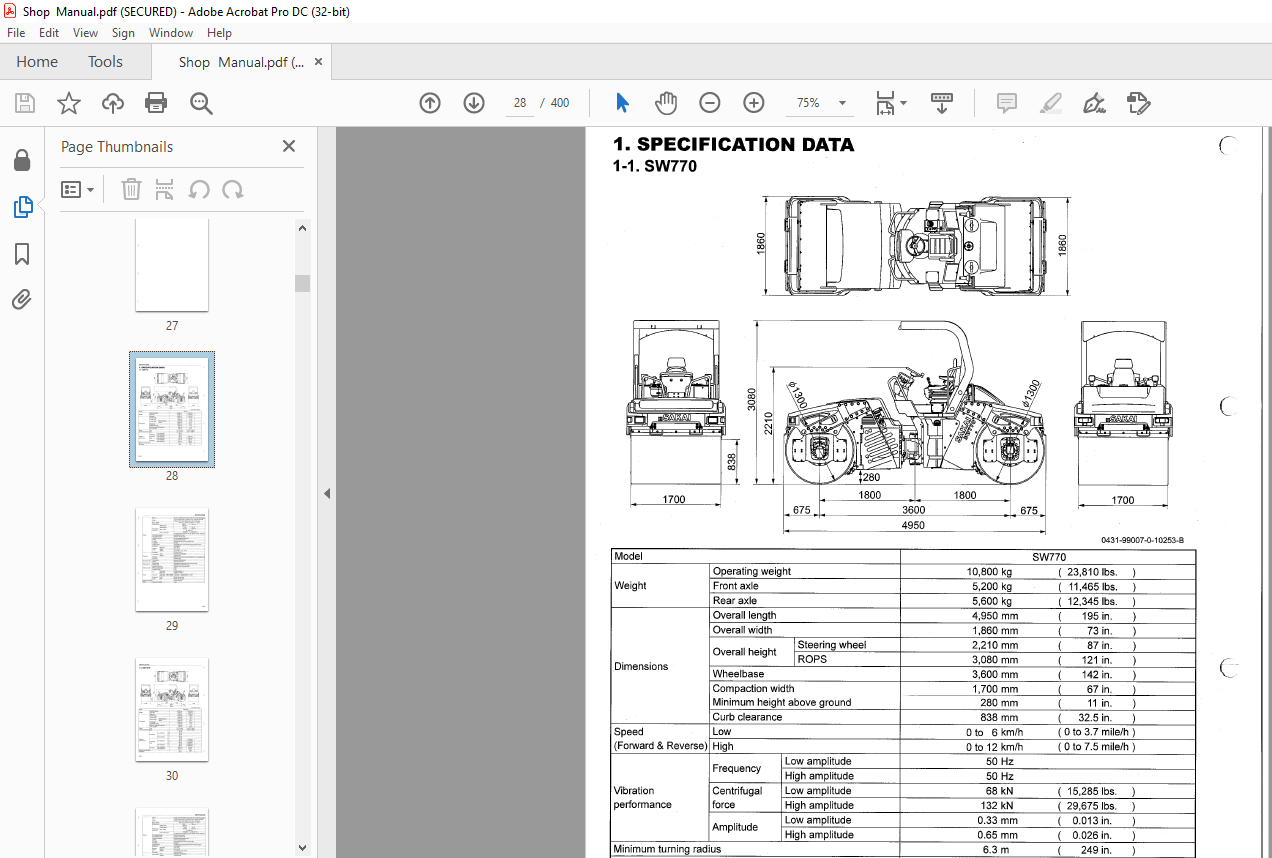
Task: Click the 'Wheelbase' row label
Action: coord(738,674)
